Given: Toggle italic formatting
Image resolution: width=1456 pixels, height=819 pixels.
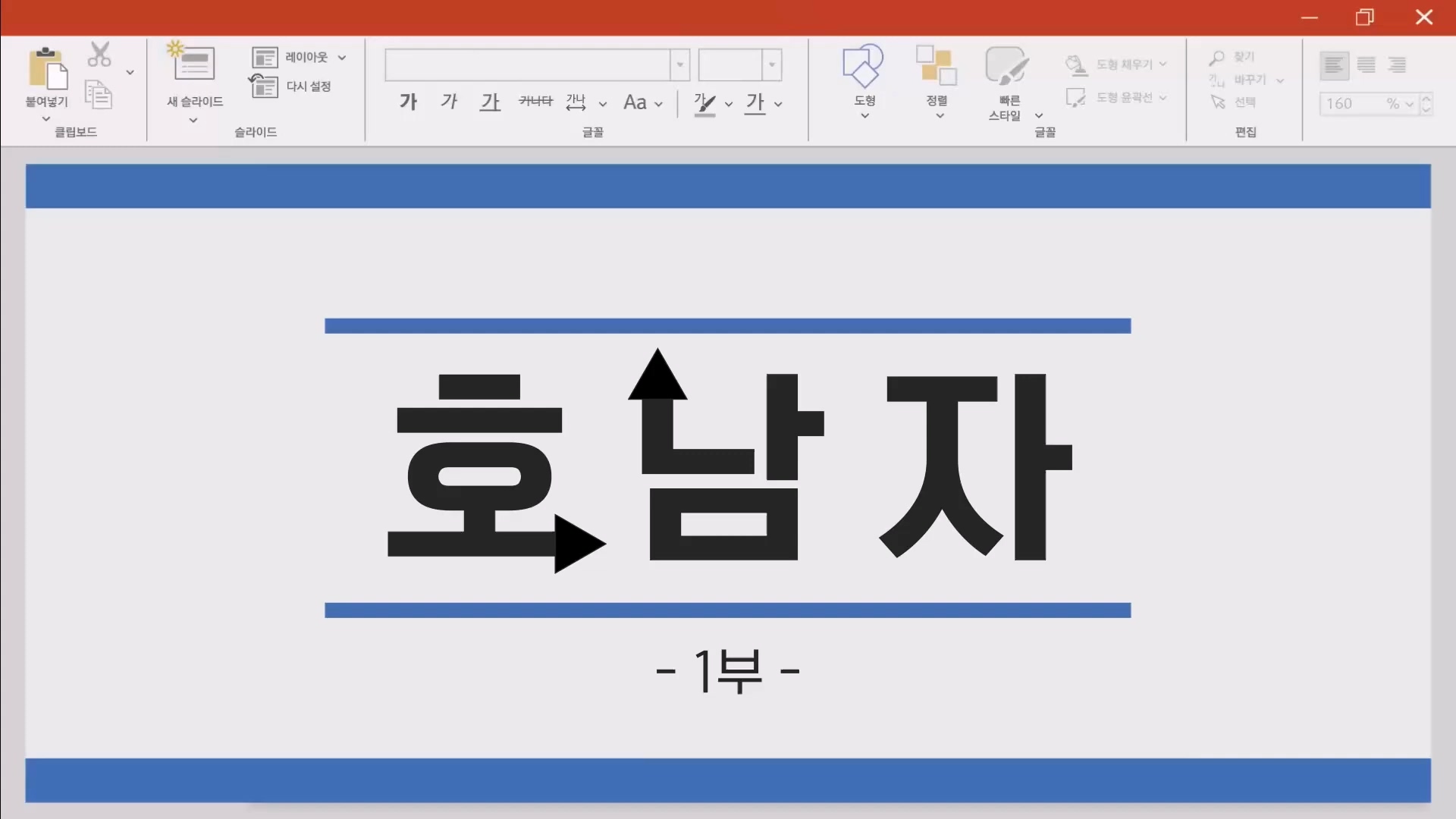Looking at the screenshot, I should pyautogui.click(x=449, y=102).
